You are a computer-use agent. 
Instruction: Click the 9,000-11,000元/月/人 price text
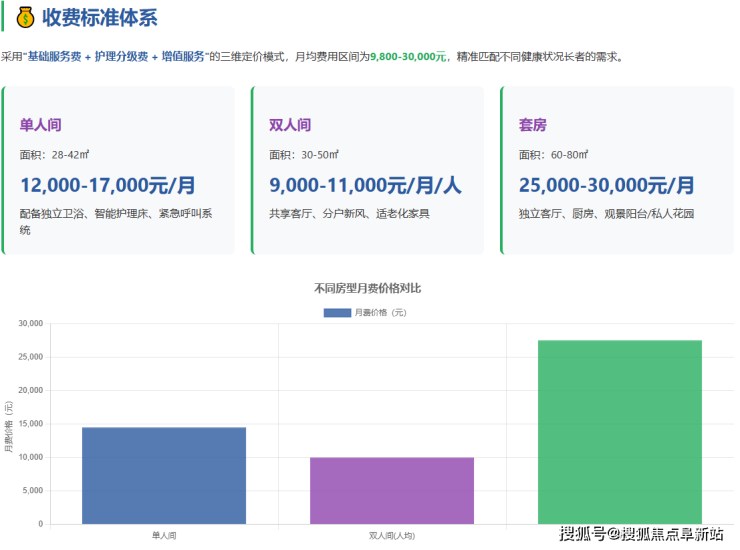point(365,185)
